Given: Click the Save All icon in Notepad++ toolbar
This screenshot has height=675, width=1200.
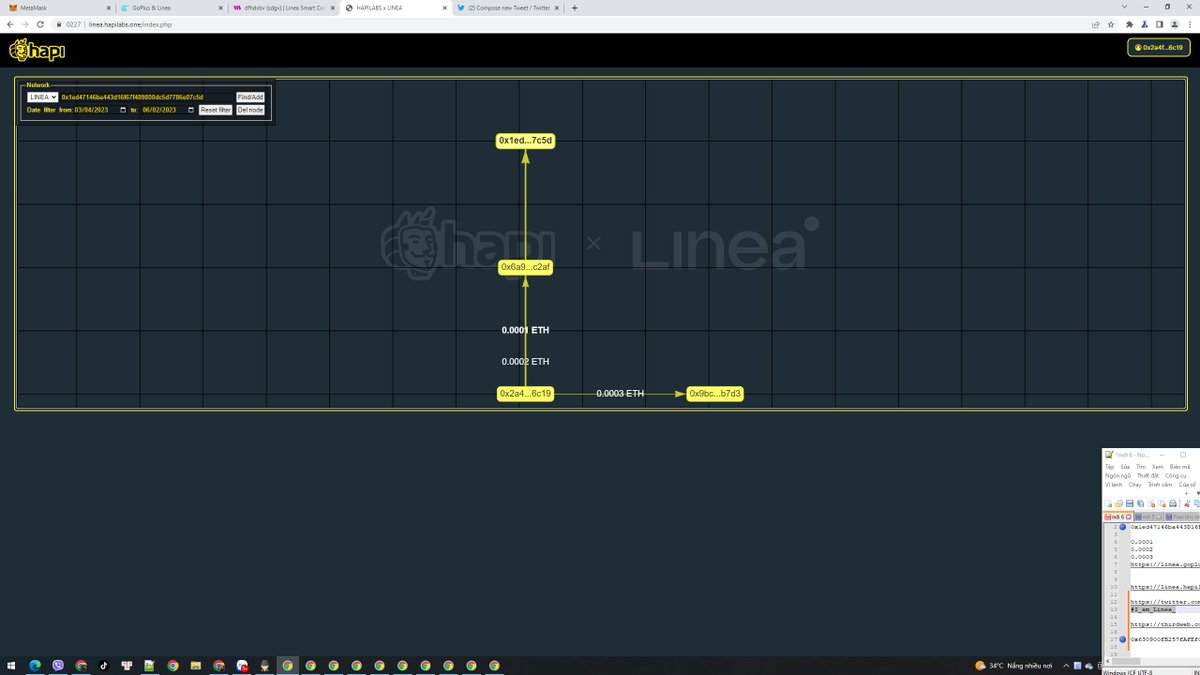Looking at the screenshot, I should pyautogui.click(x=1140, y=504).
